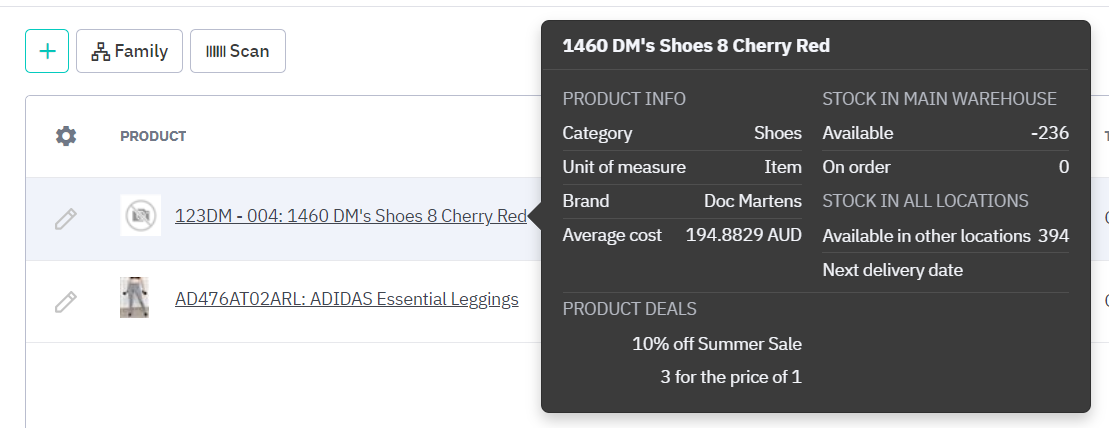This screenshot has height=428, width=1109.
Task: Click the PRODUCT column header
Action: pyautogui.click(x=153, y=136)
